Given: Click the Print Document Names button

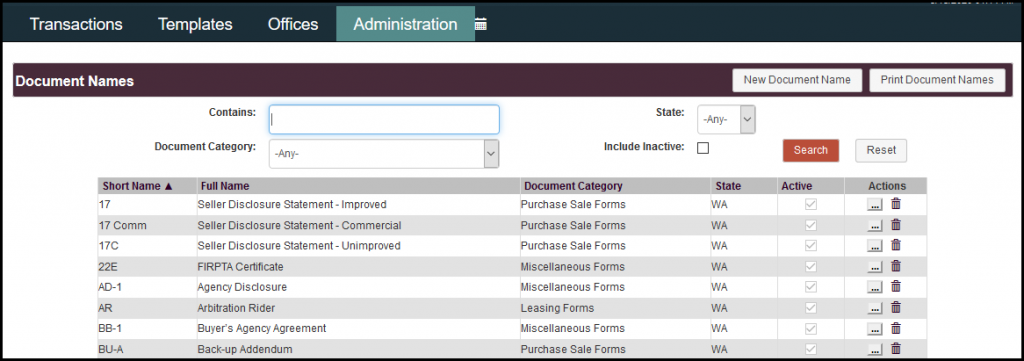Looking at the screenshot, I should tap(937, 80).
